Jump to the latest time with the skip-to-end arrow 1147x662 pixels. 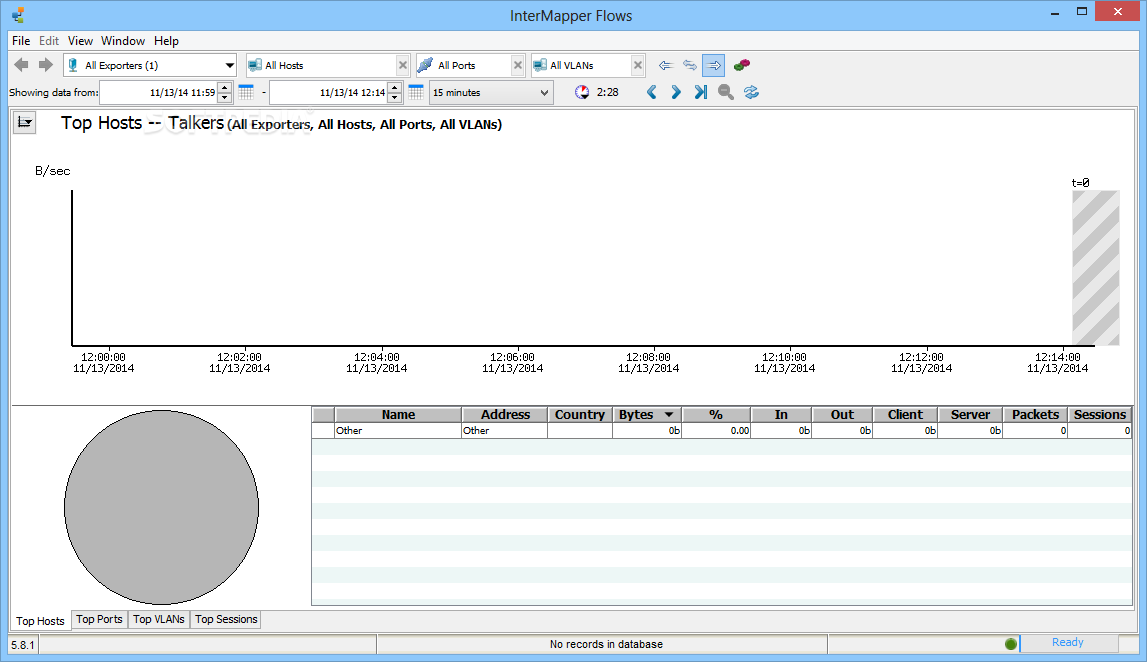click(x=701, y=92)
